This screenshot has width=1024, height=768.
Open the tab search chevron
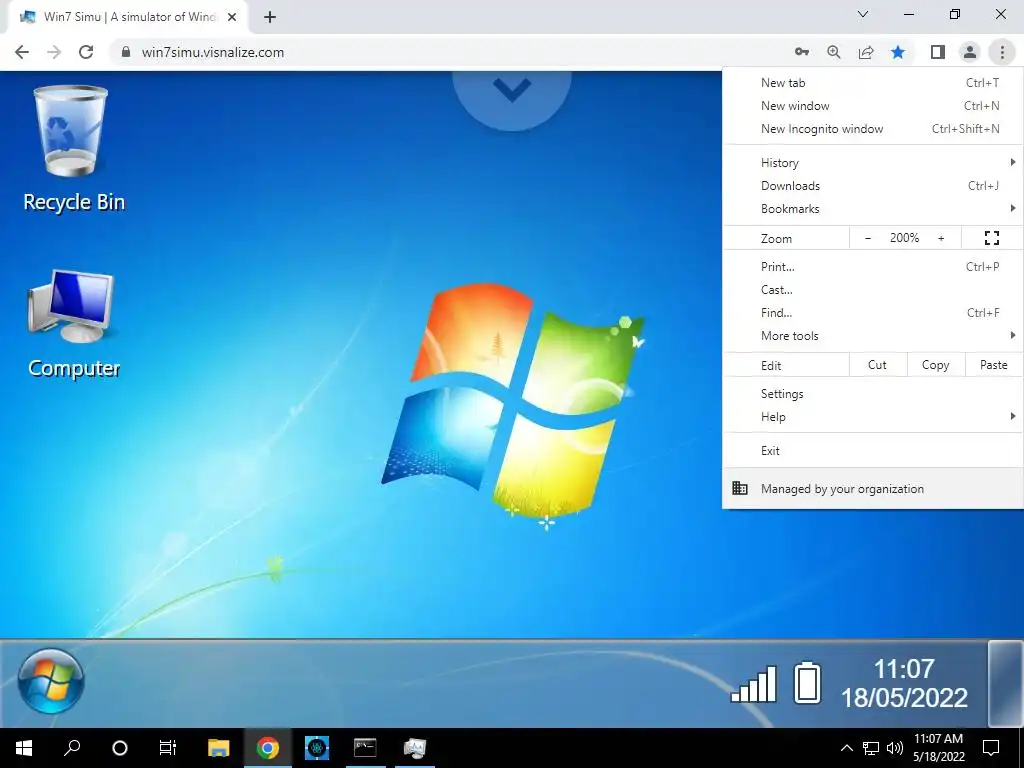[x=863, y=14]
